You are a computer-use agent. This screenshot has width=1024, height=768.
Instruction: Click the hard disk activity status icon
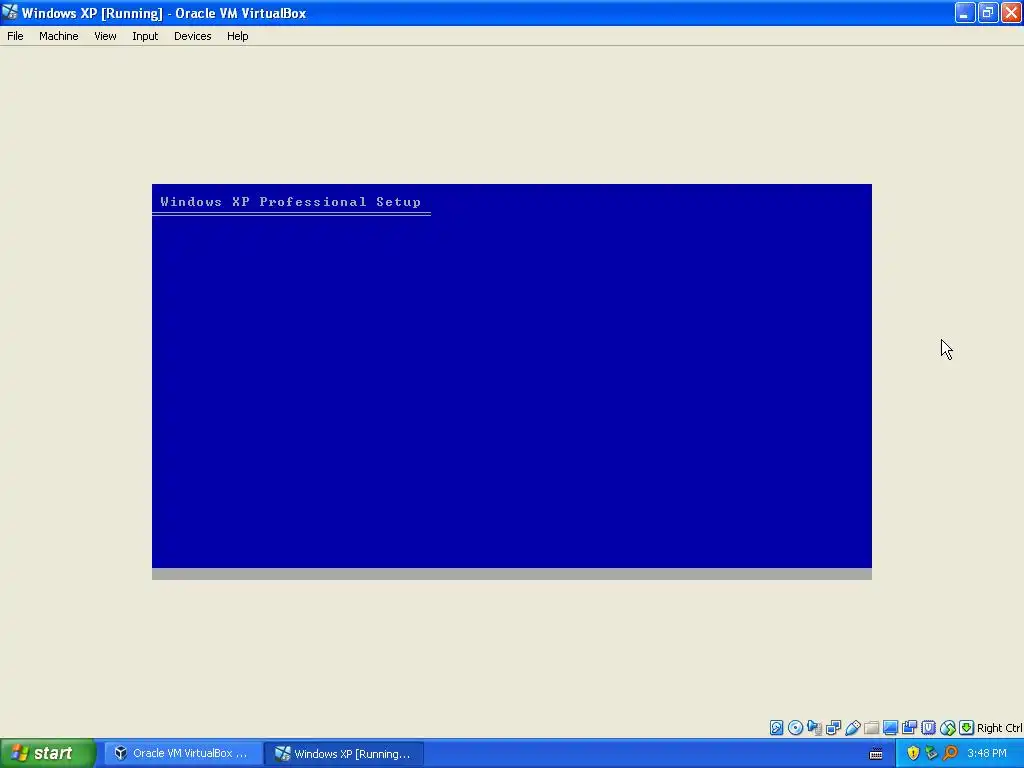776,728
